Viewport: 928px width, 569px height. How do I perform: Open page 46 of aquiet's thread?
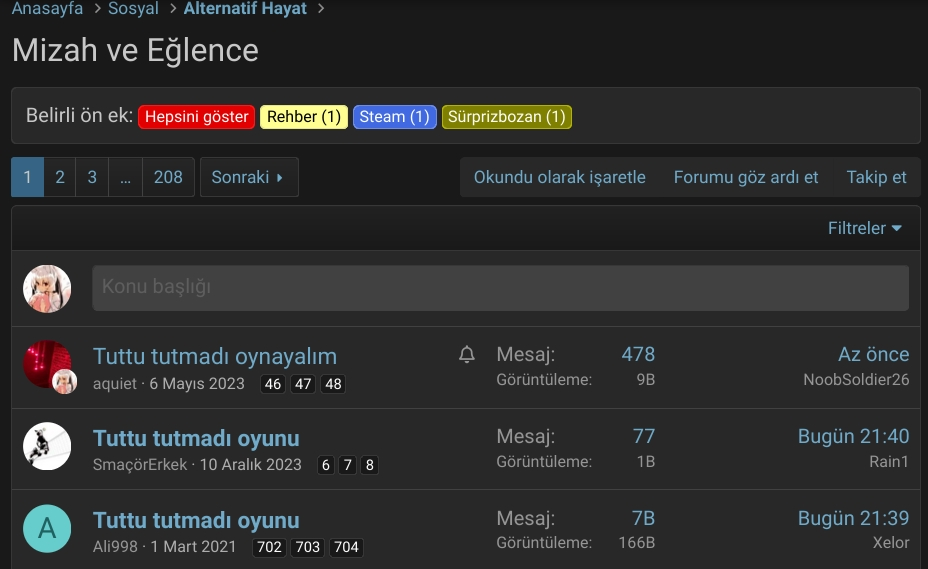[x=273, y=384]
